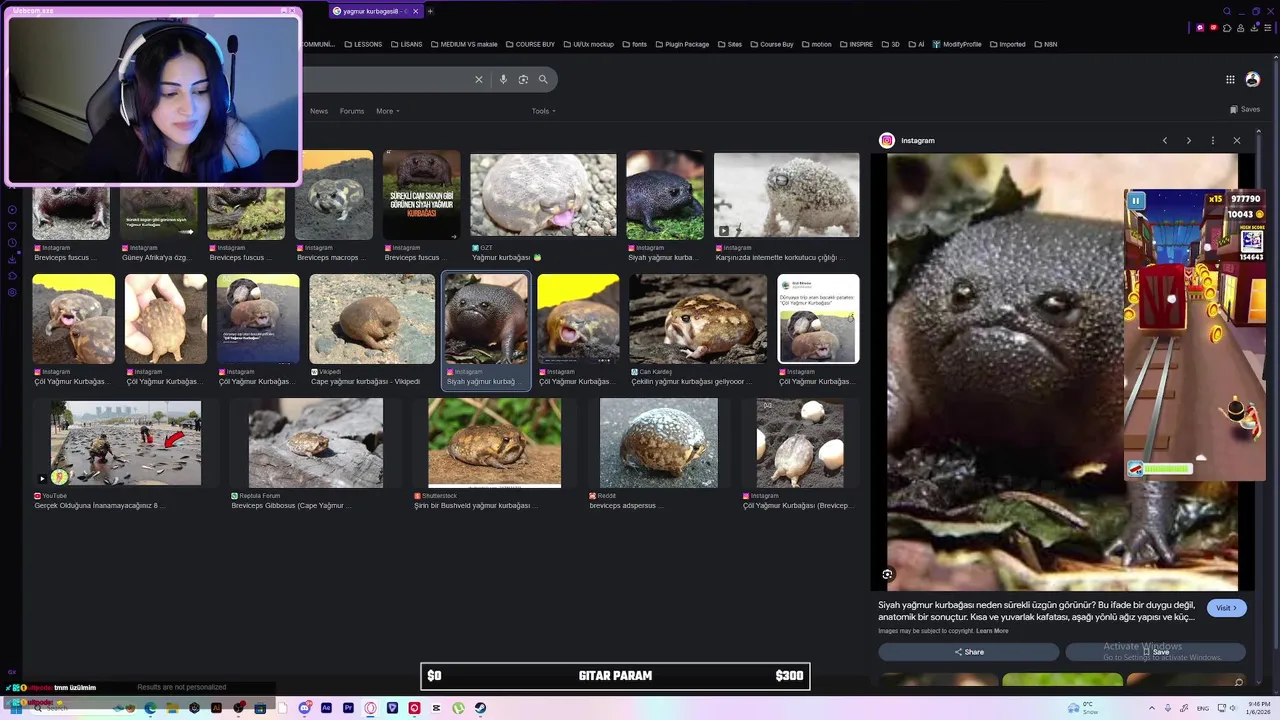Open the weather widget showing 0°C Snow

(x=1083, y=708)
